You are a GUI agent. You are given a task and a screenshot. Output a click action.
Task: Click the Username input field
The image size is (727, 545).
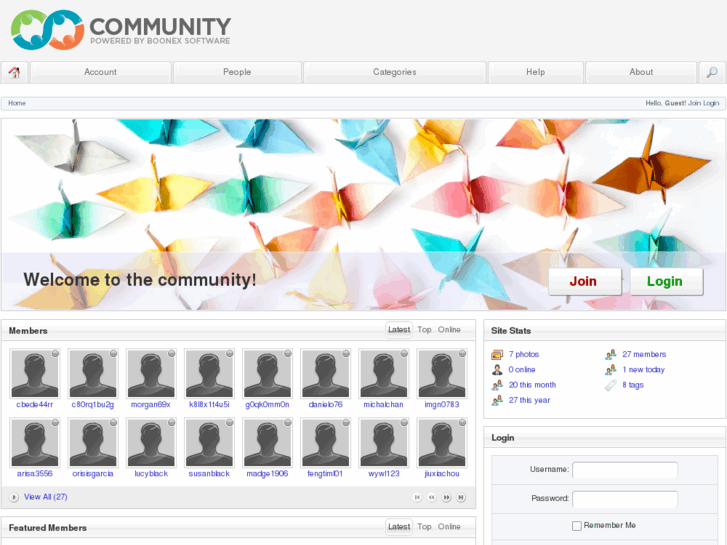point(625,470)
